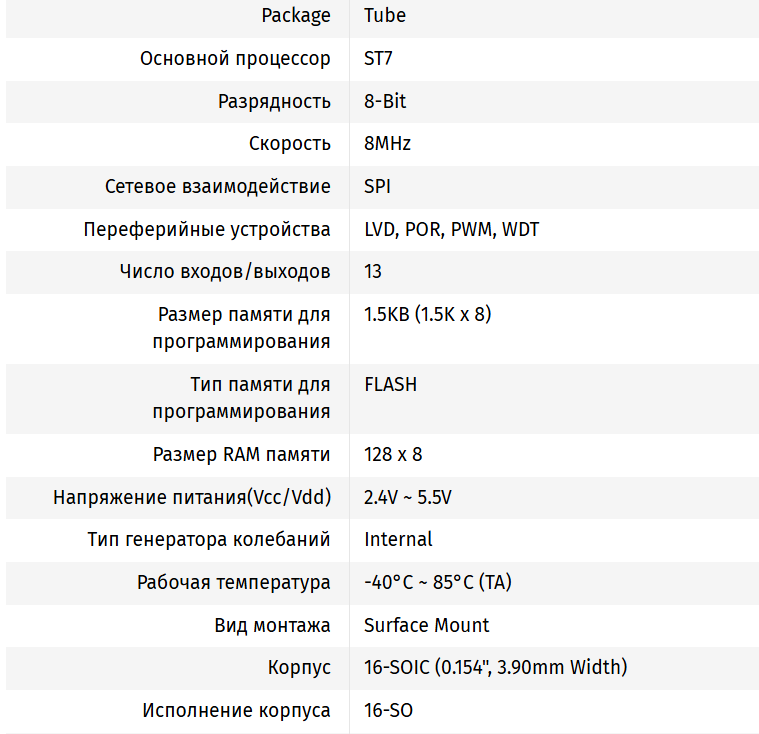
Task: Click the "16-SO" case version value
Action: point(388,710)
